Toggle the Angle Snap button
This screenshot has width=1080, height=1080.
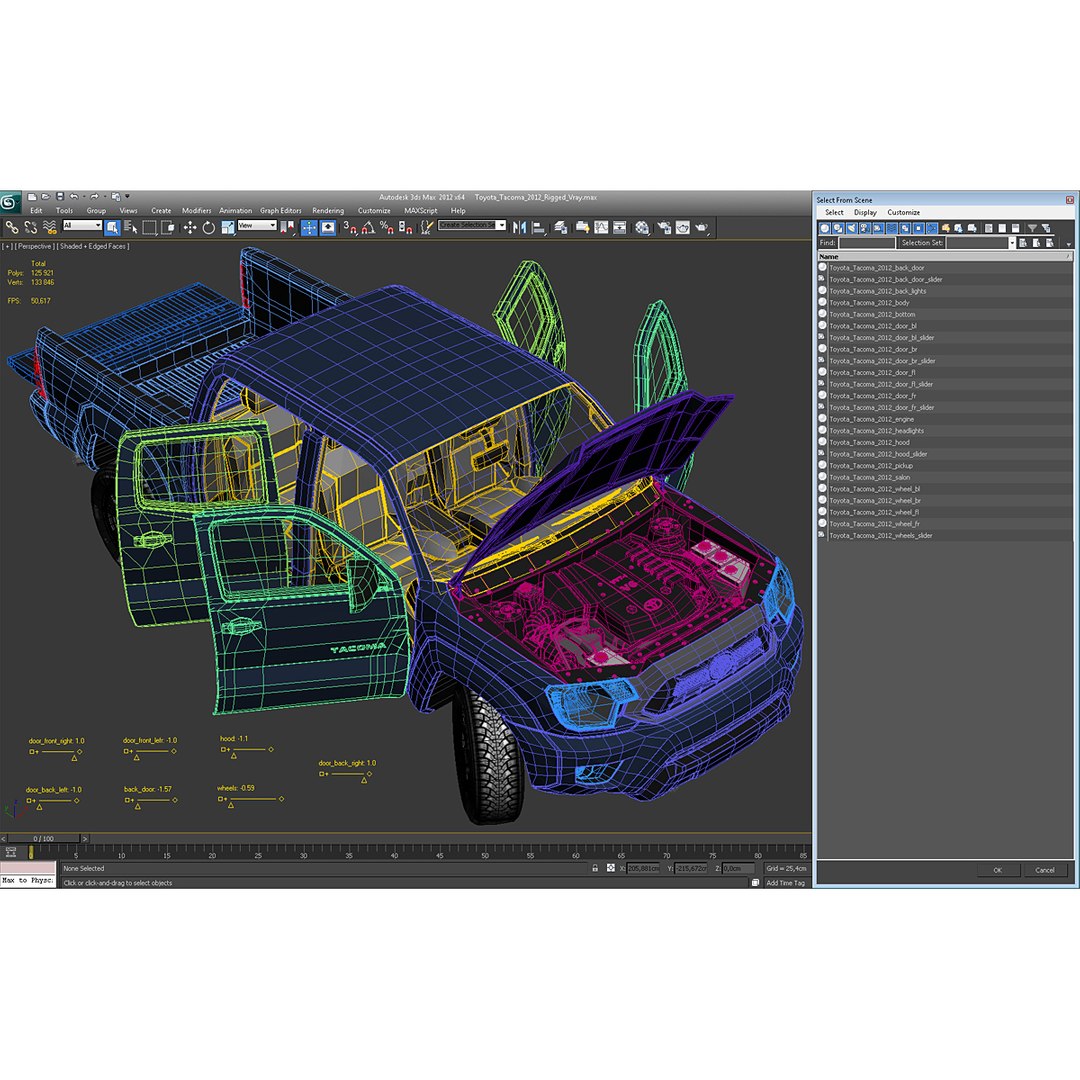[x=368, y=227]
